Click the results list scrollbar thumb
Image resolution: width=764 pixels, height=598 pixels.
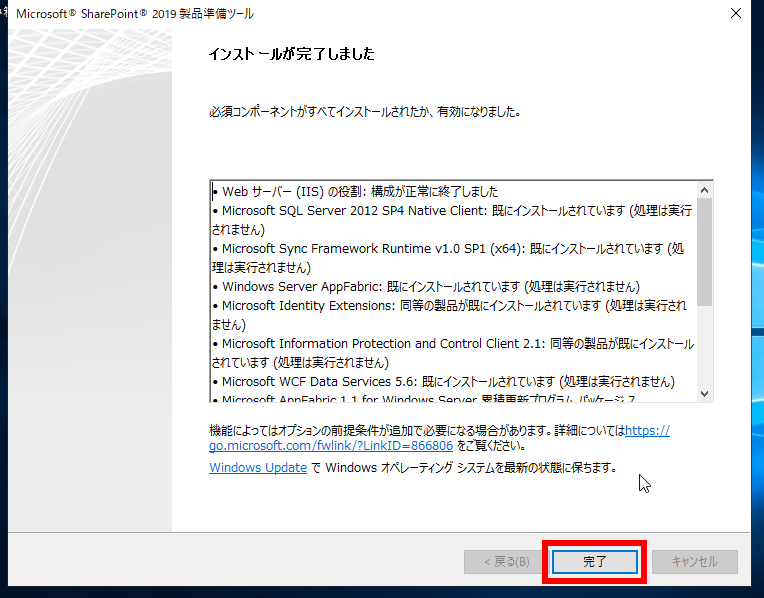(704, 252)
